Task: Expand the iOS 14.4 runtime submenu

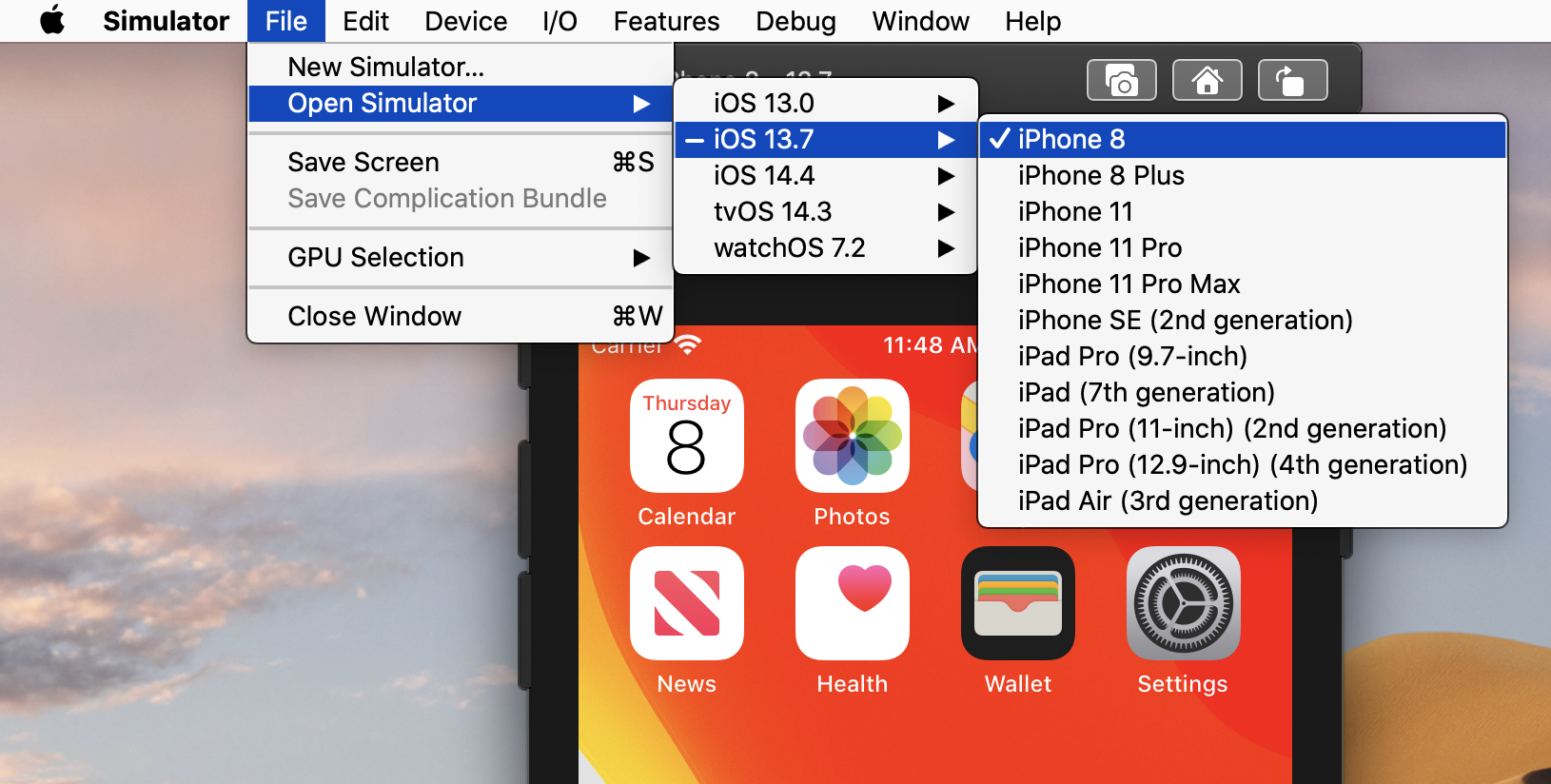Action: (x=826, y=175)
